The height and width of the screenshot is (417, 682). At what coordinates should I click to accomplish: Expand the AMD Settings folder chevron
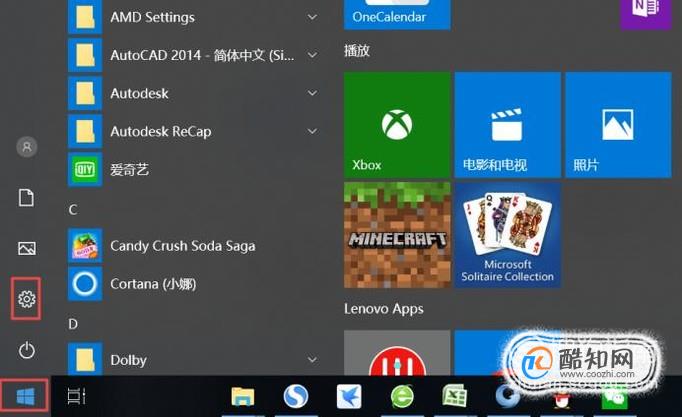[312, 17]
